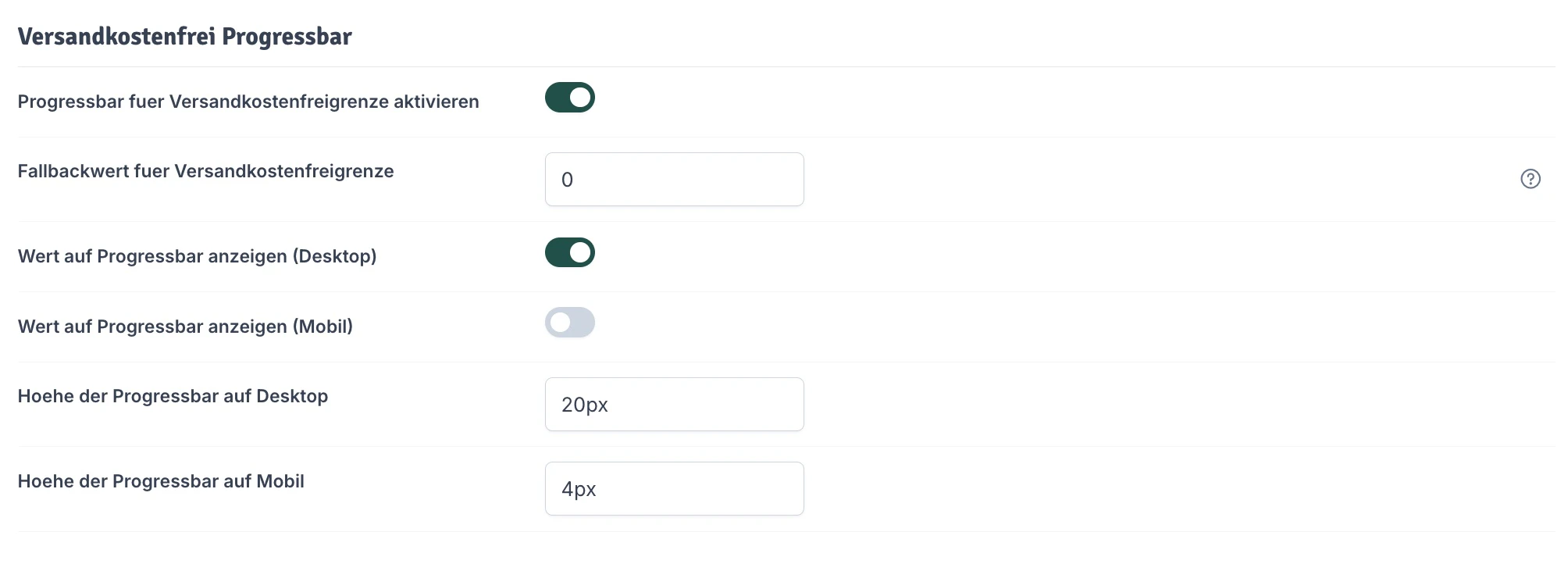The image size is (1568, 564).
Task: Select the Versandkostenfrei Progressbar section heading
Action: tap(185, 36)
